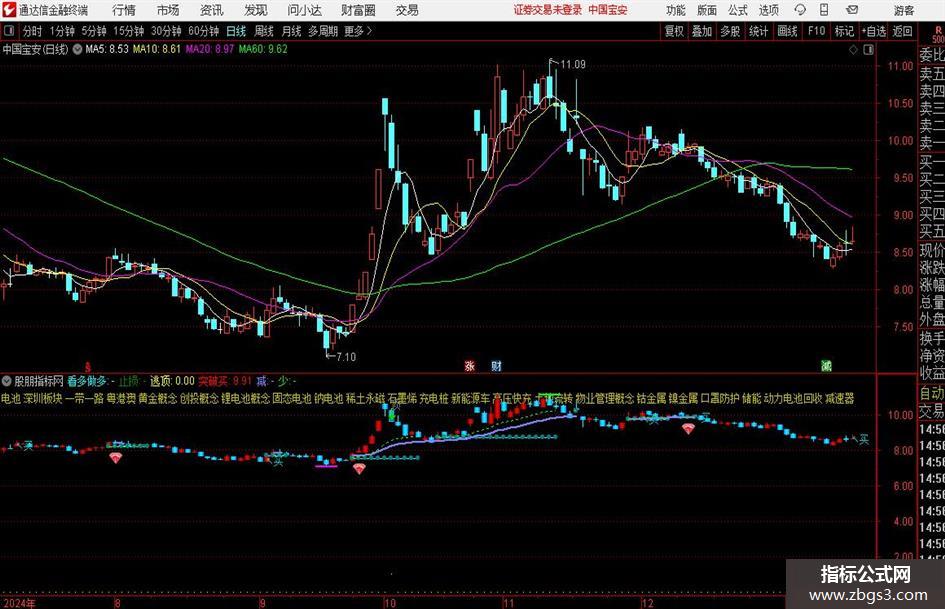Viewport: 945px width, 609px height.
Task: Open the 版面 menu
Action: [706, 10]
